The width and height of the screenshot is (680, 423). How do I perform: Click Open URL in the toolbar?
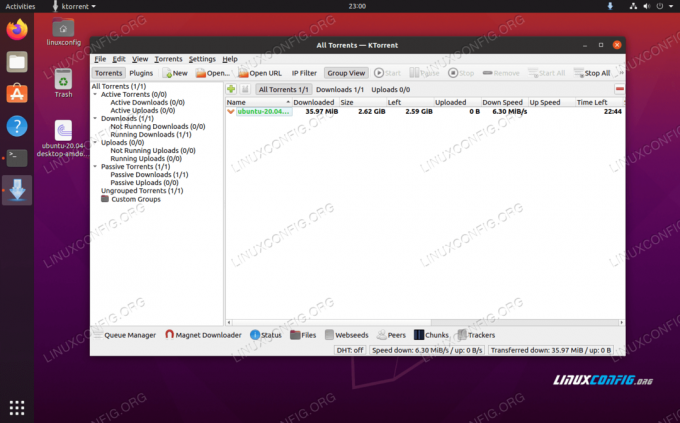[x=260, y=73]
